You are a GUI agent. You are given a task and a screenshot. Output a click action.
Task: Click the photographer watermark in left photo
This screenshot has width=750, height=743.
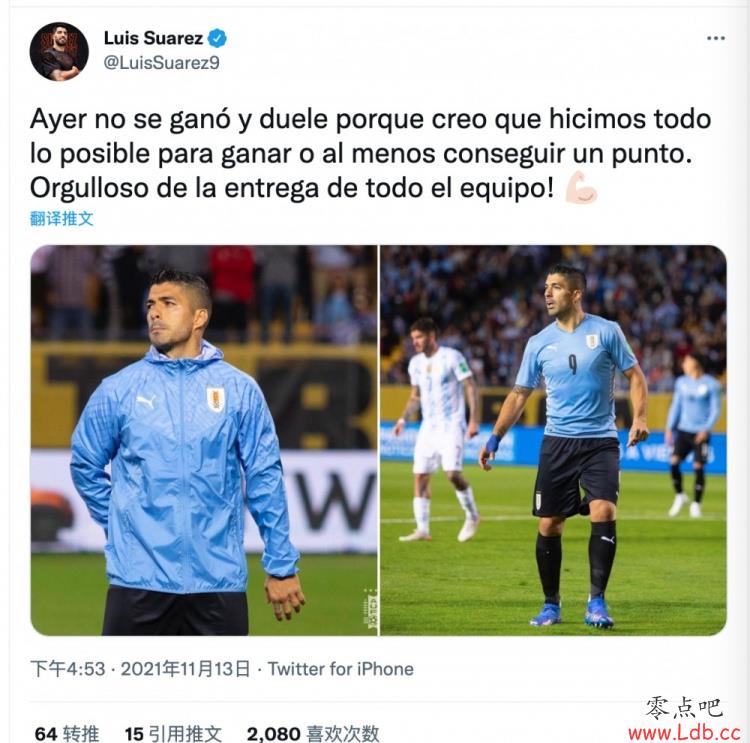coord(371,608)
